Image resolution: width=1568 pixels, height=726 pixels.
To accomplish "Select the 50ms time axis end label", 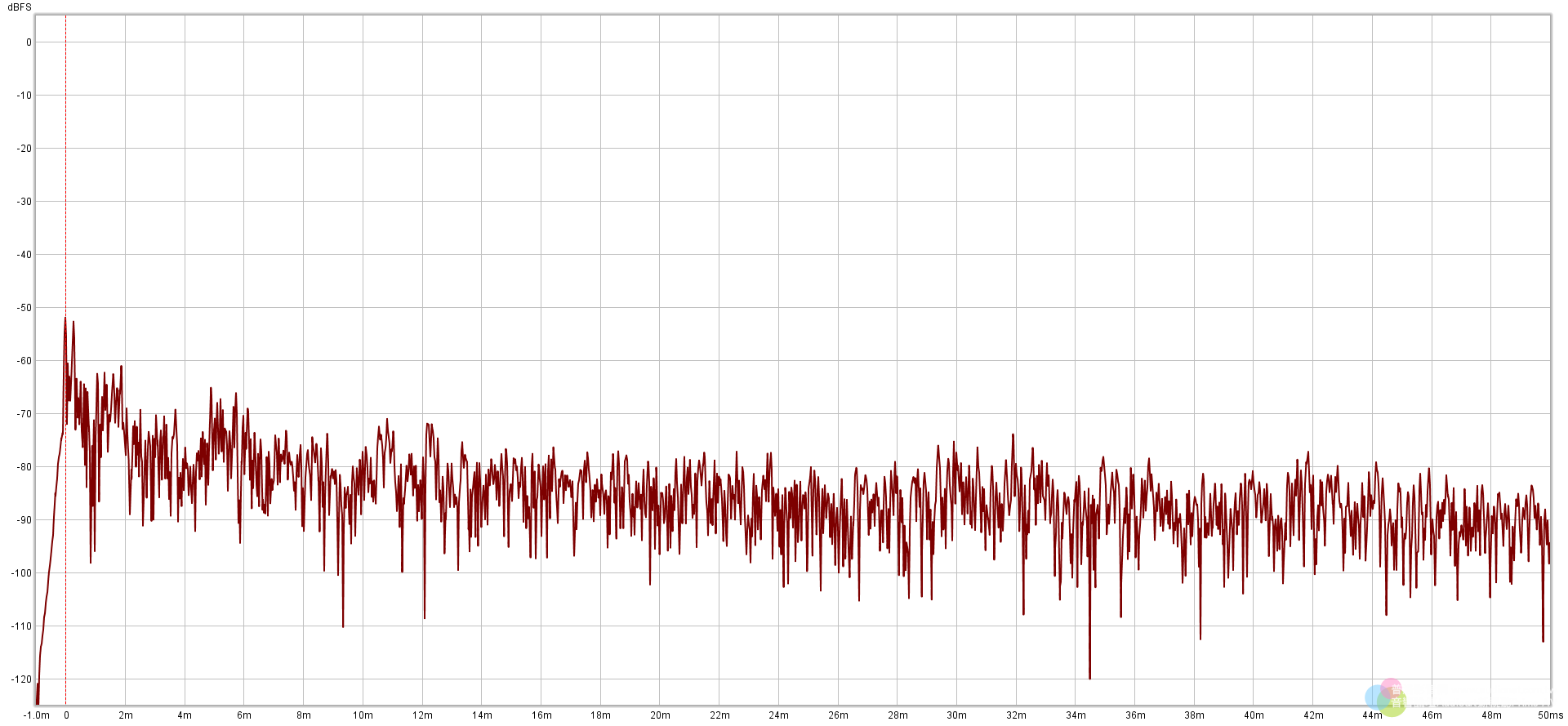I will tap(1551, 715).
